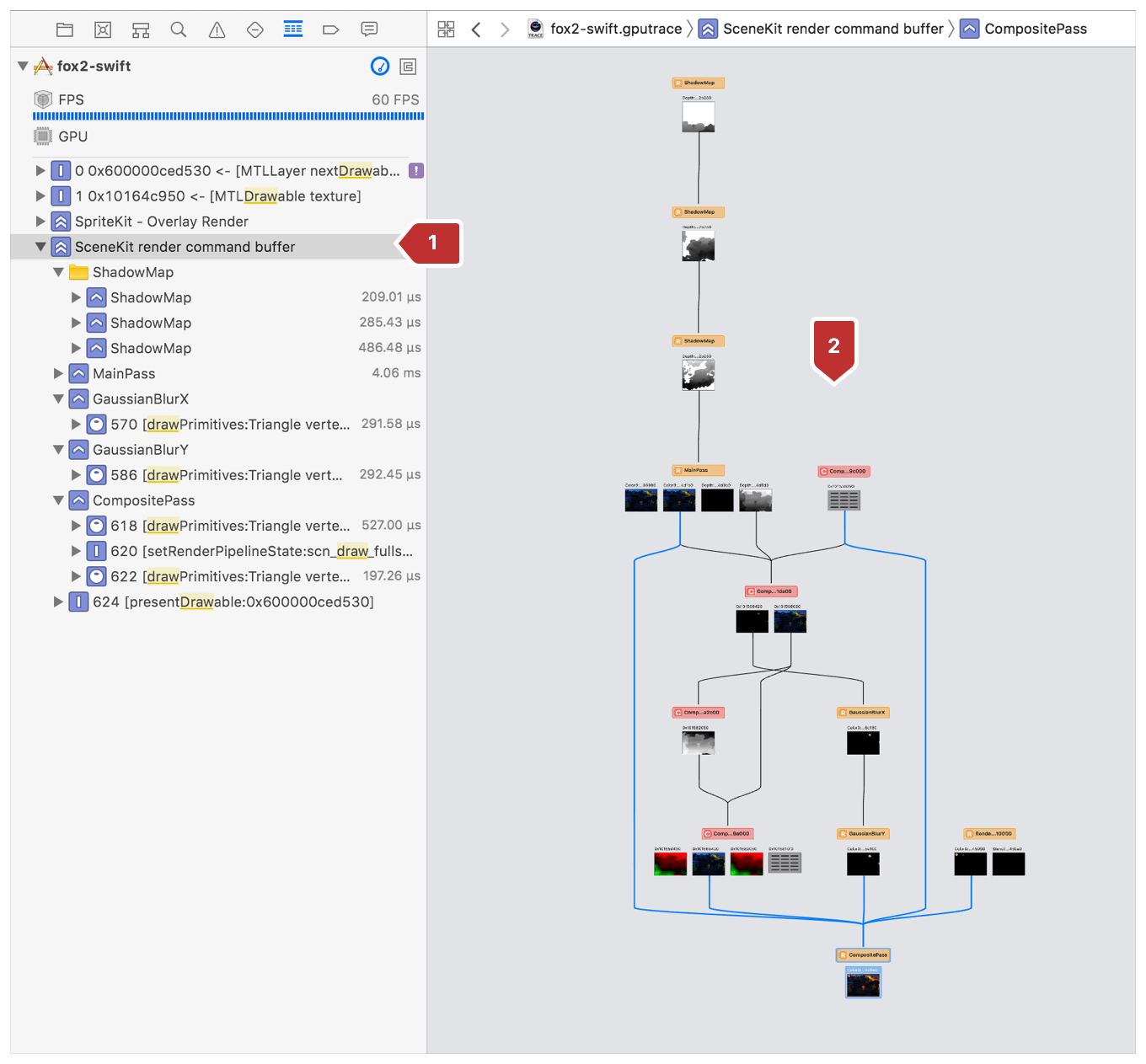Open the Symbol navigator hierarchy icon
The width and height of the screenshot is (1146, 1064).
141,30
